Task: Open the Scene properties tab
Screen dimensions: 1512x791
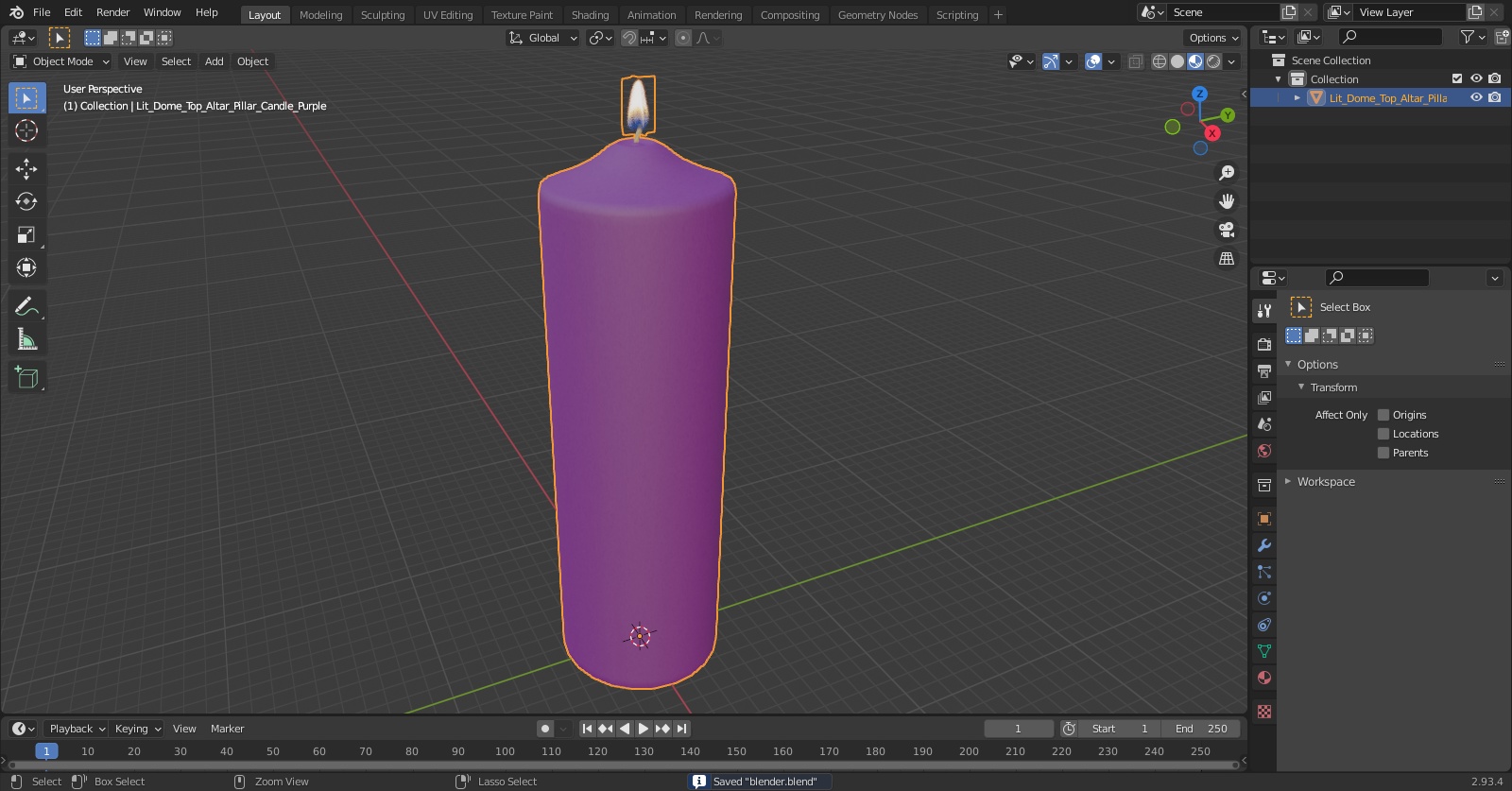Action: [x=1264, y=424]
